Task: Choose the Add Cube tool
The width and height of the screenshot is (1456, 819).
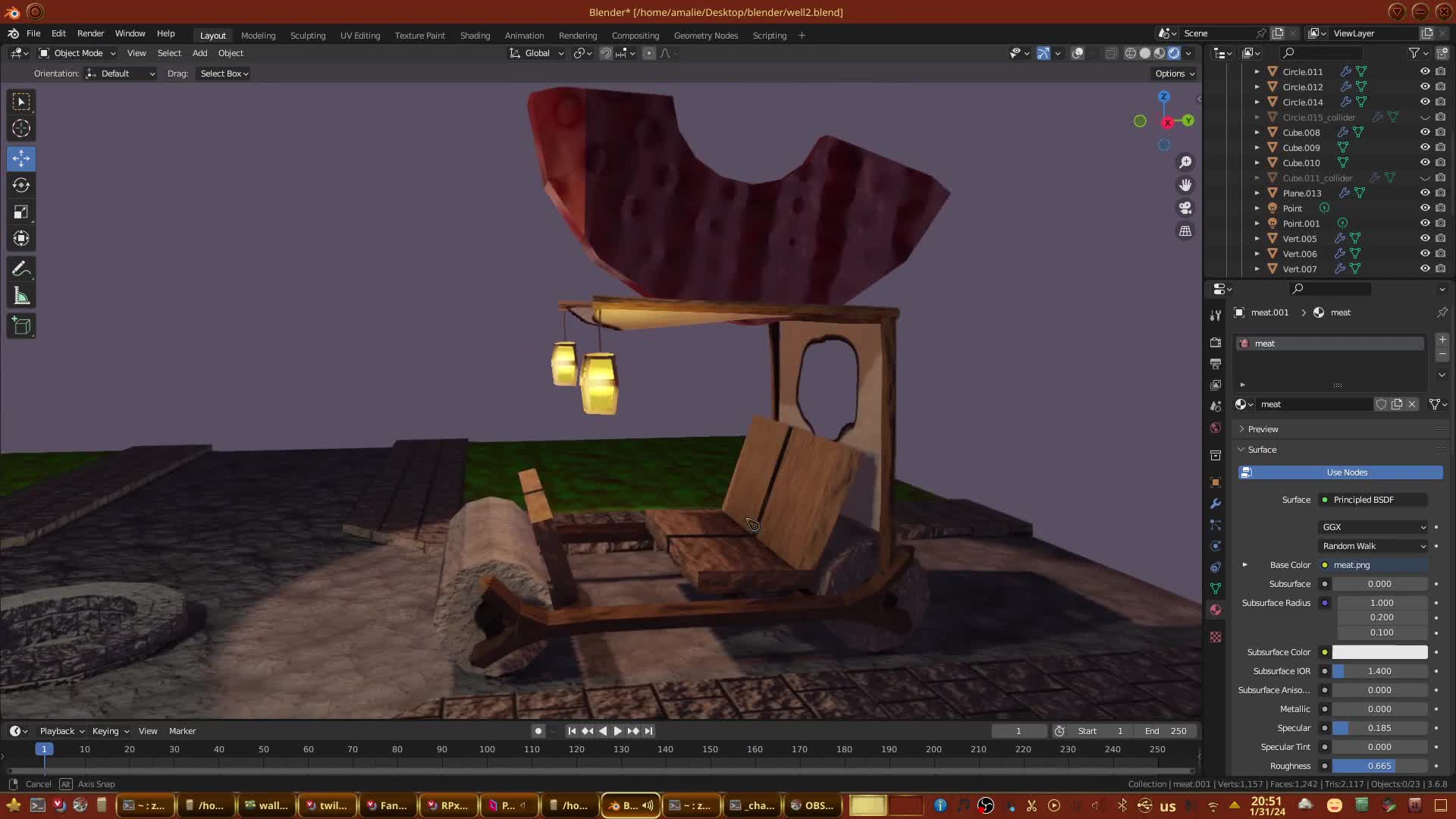Action: (x=21, y=326)
